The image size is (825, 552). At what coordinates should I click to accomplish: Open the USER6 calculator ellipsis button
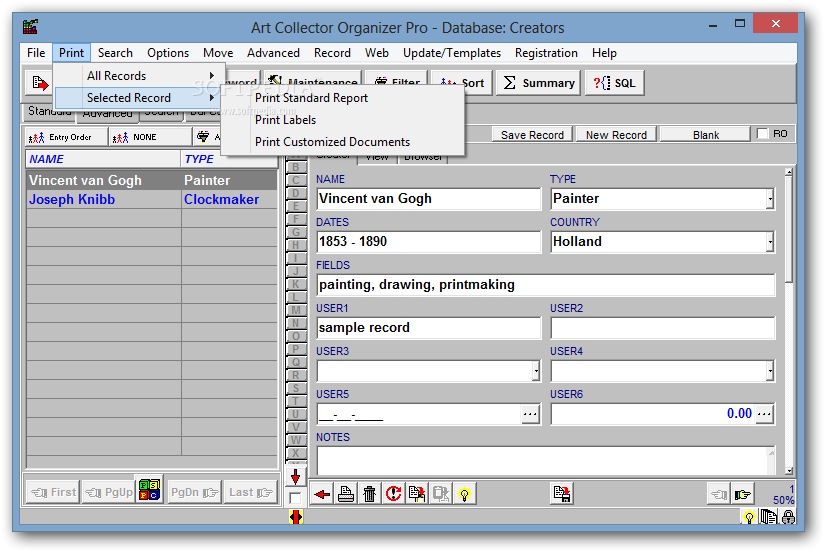[764, 415]
